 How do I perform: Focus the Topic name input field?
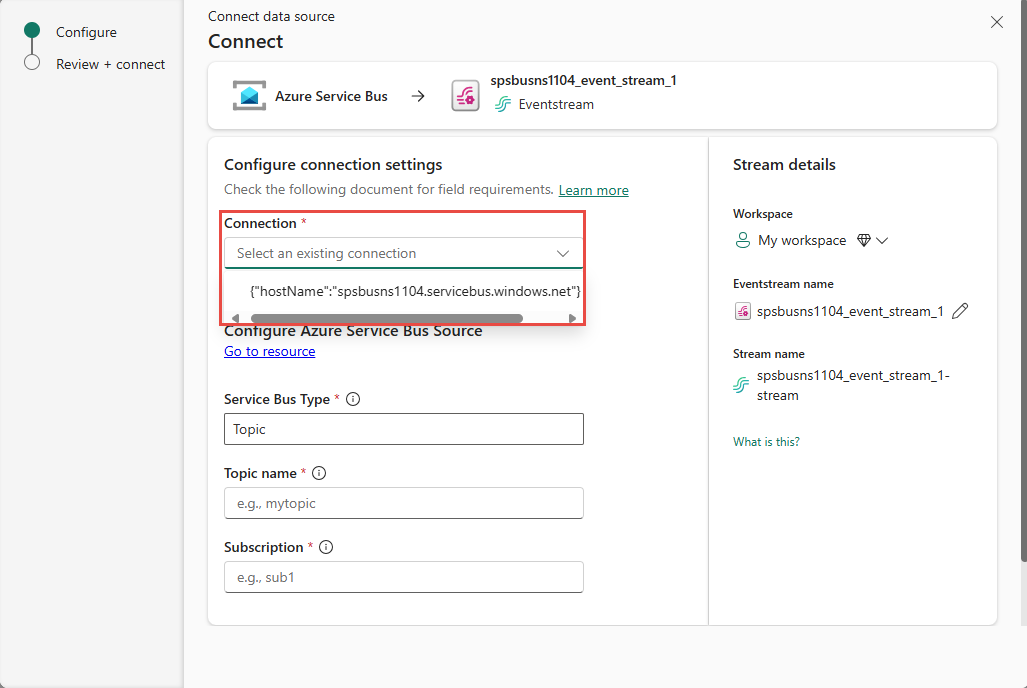tap(403, 503)
